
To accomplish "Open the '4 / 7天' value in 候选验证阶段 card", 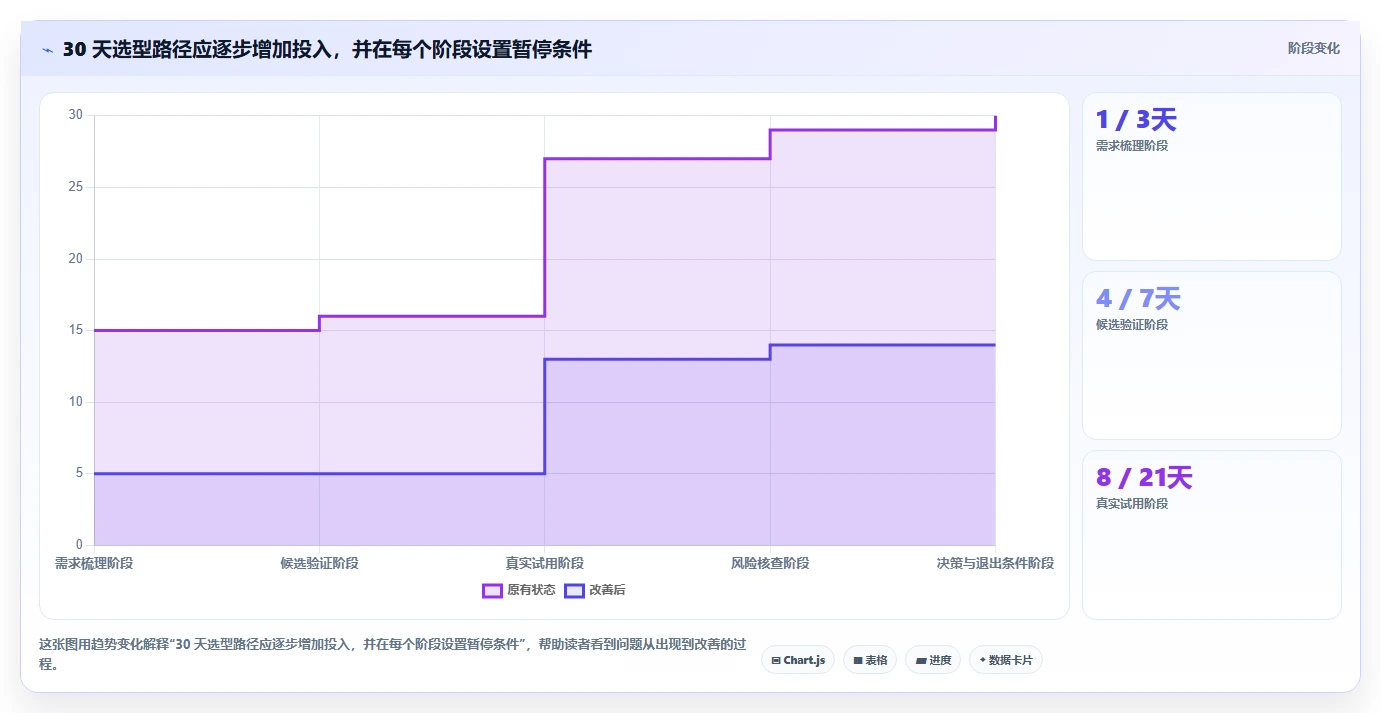I will point(1138,299).
